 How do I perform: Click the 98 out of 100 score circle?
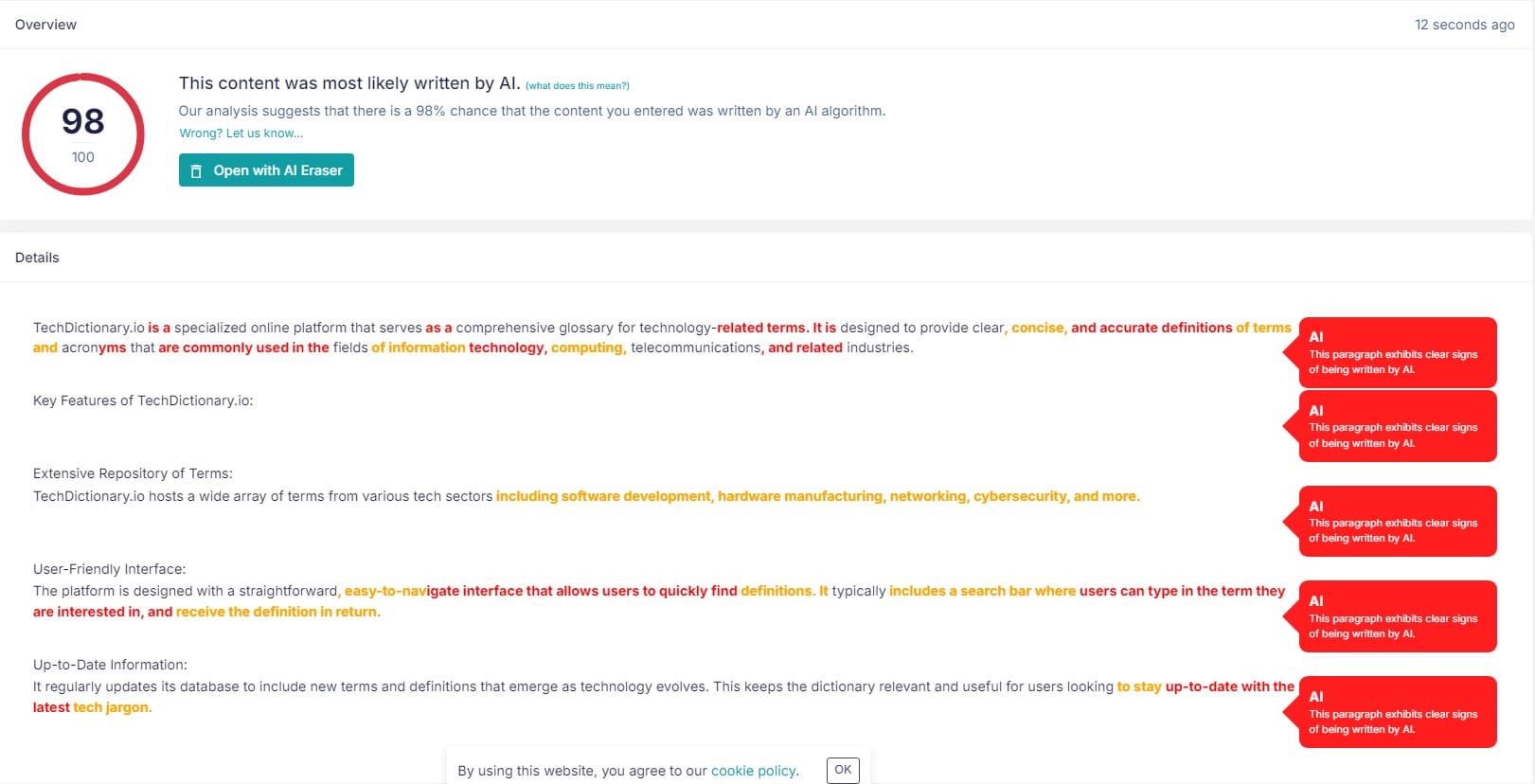[x=83, y=134]
